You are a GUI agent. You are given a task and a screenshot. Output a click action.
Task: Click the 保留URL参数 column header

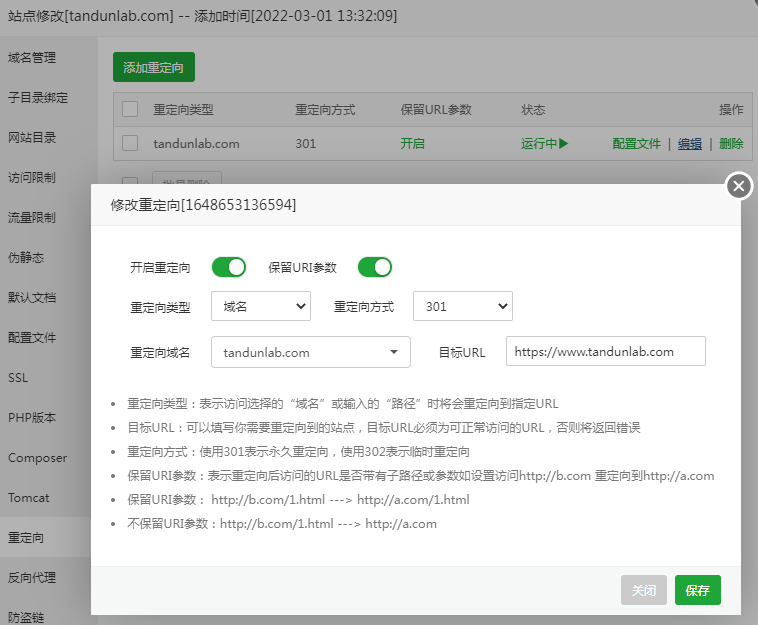click(x=436, y=110)
